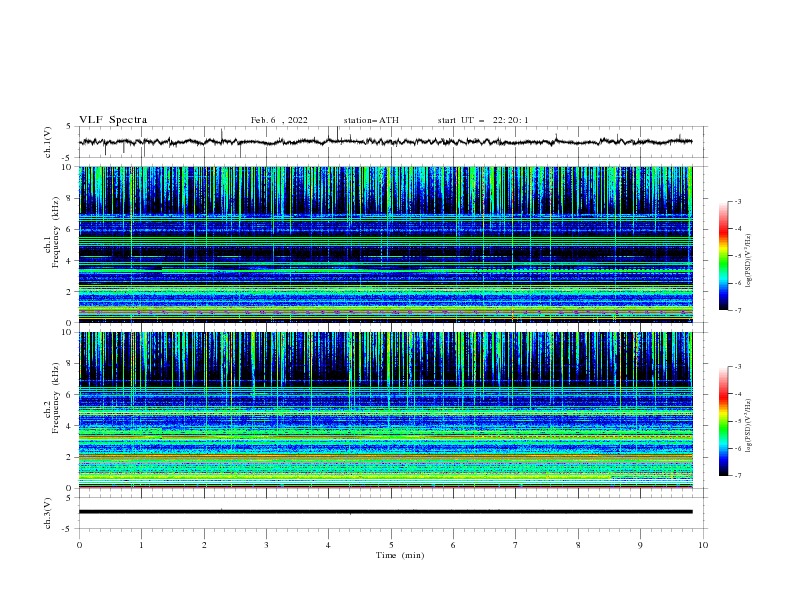This screenshot has width=792, height=612.
Task: Click the ch.1 "Frequency (kHz)" axis label
Action: pyautogui.click(x=56, y=233)
